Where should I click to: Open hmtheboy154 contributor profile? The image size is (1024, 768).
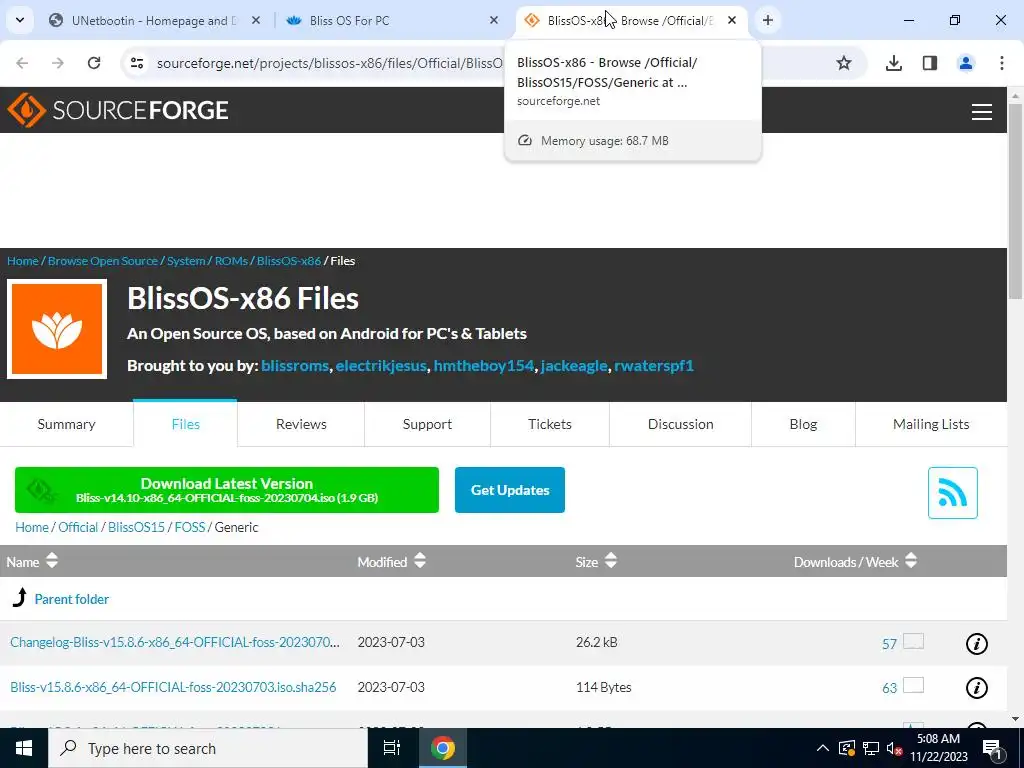(483, 366)
